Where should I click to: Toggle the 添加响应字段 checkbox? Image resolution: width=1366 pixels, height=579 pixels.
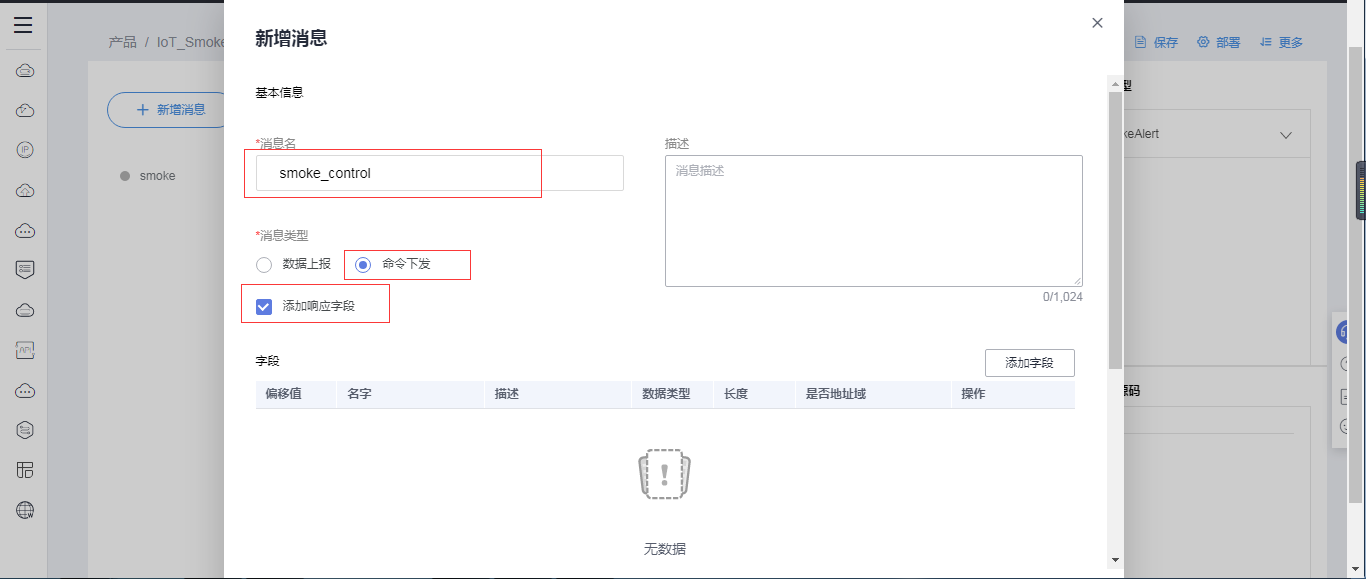pos(264,306)
